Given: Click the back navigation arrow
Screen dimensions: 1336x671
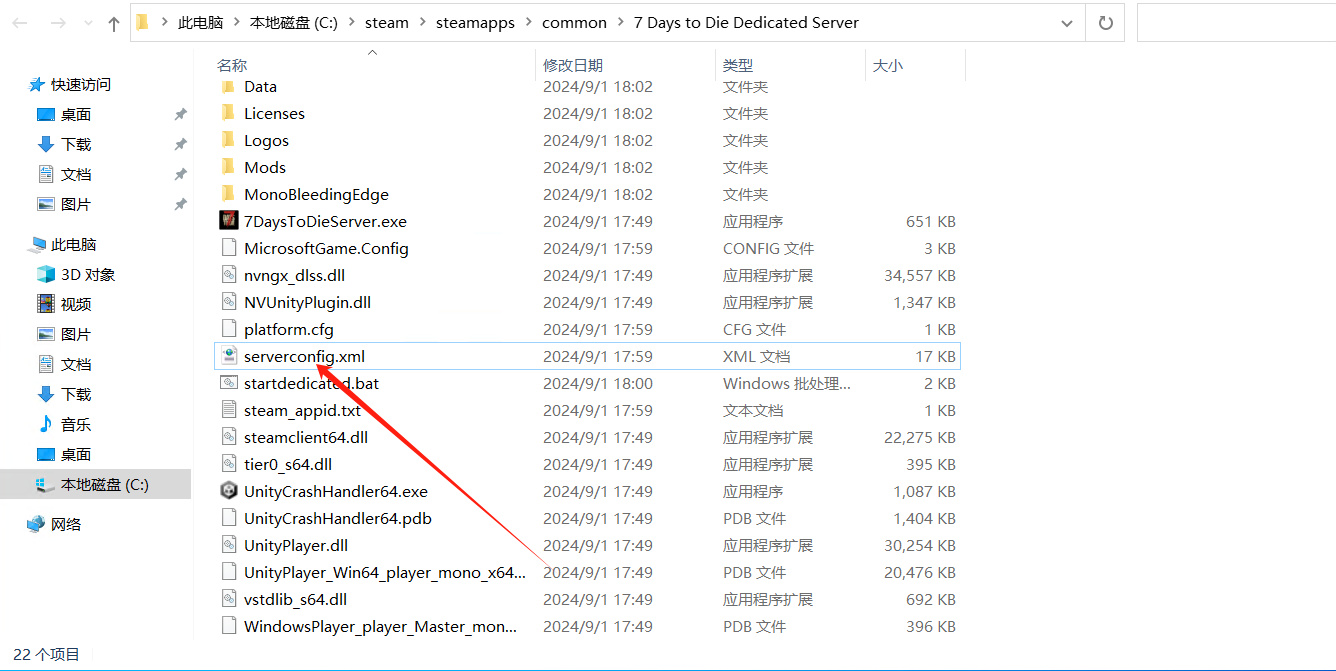Looking at the screenshot, I should [x=20, y=23].
